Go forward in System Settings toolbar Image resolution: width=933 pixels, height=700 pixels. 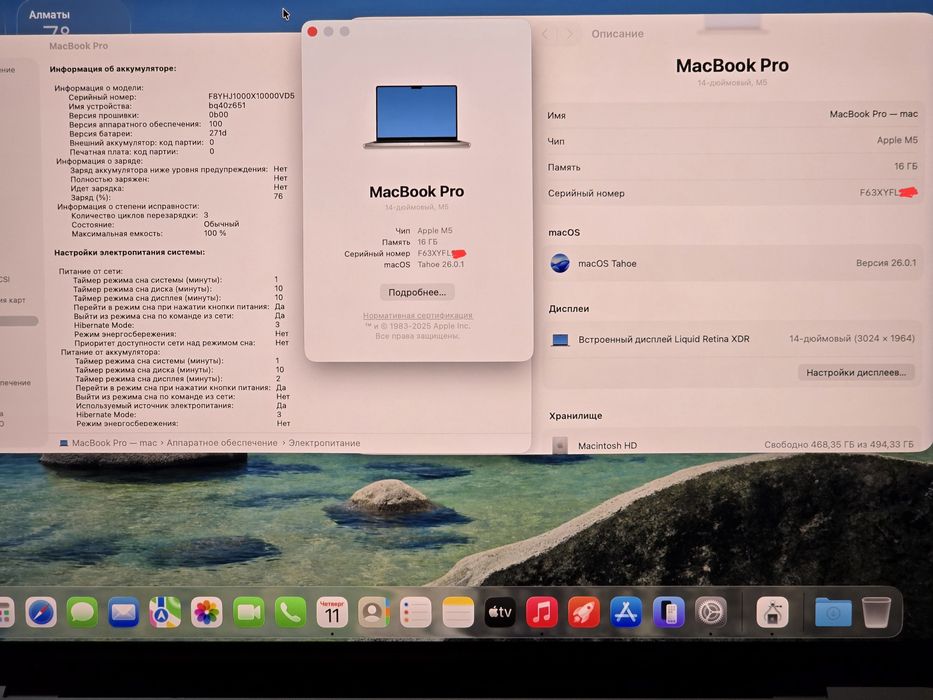tap(569, 34)
